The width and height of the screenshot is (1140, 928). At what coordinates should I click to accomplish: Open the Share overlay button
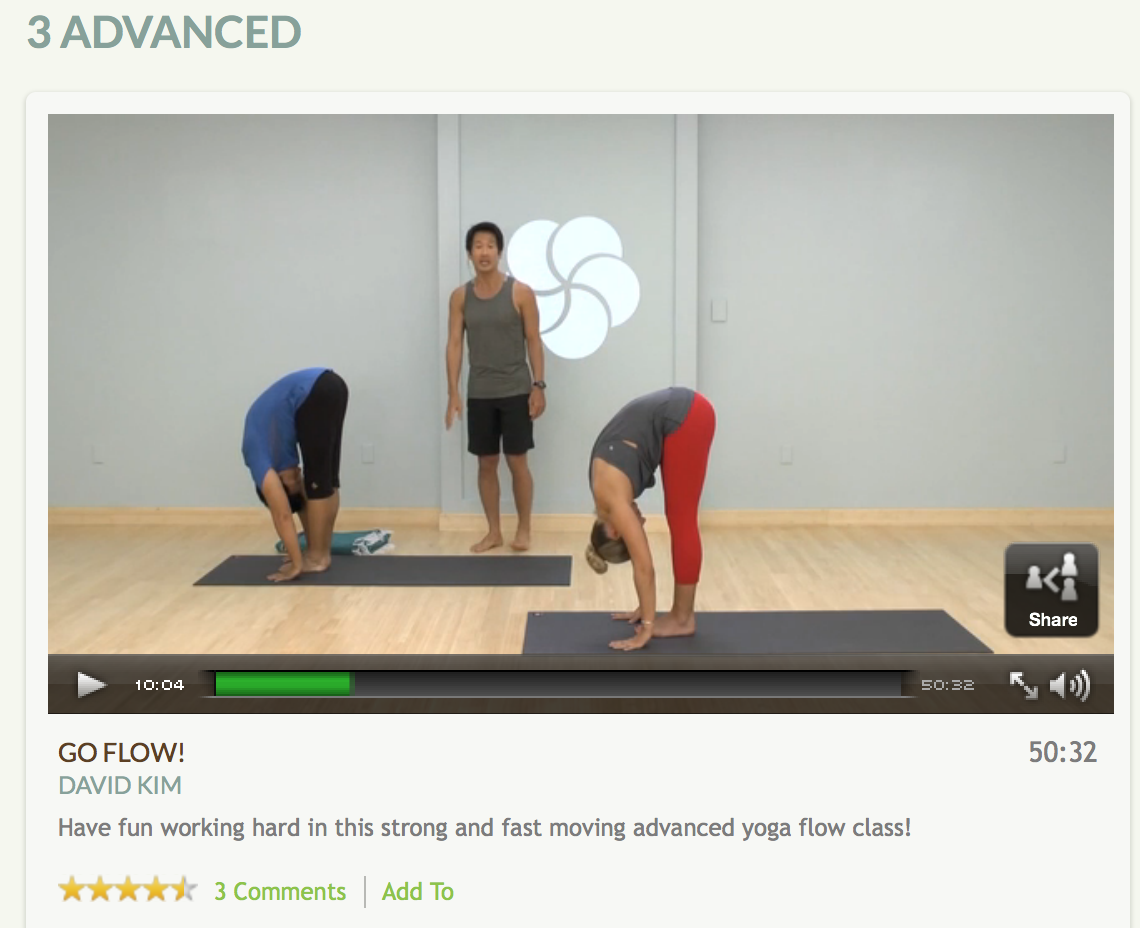1051,590
